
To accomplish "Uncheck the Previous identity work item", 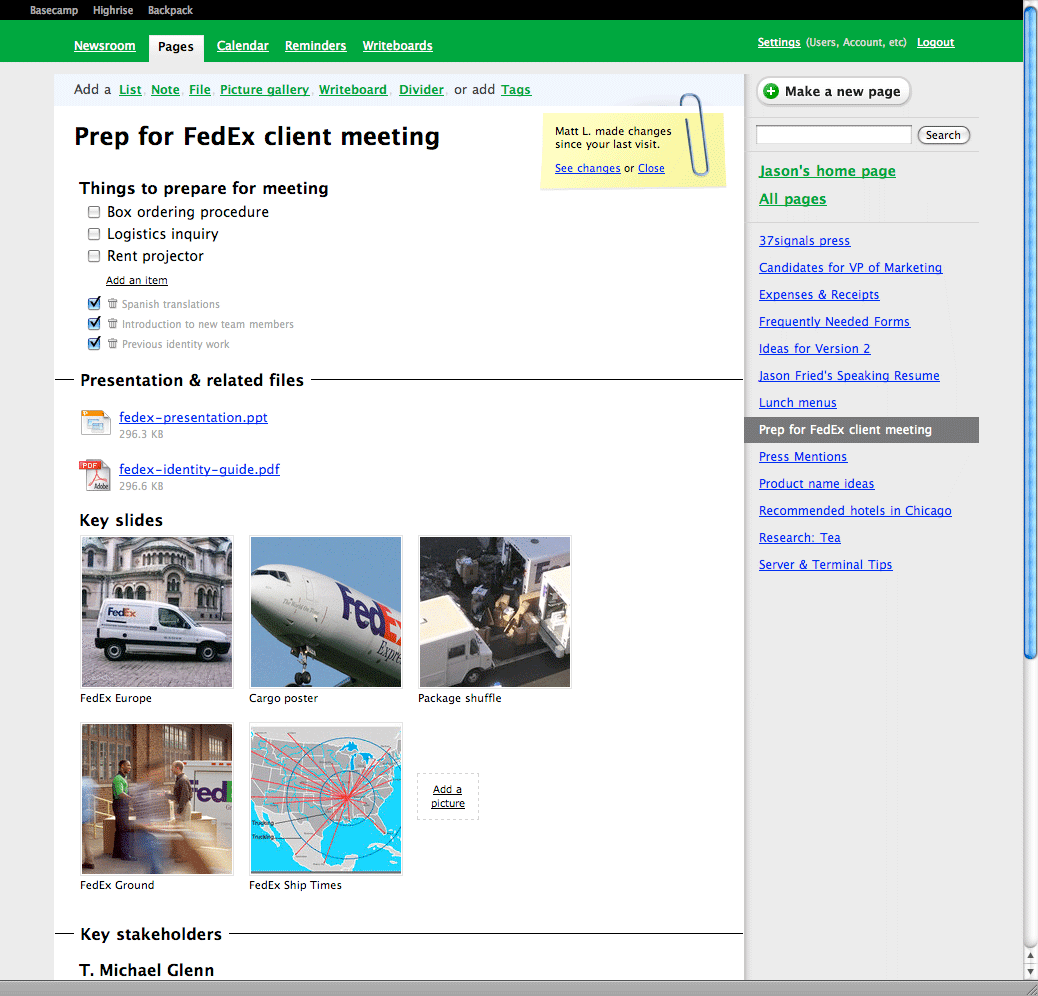I will coord(94,343).
